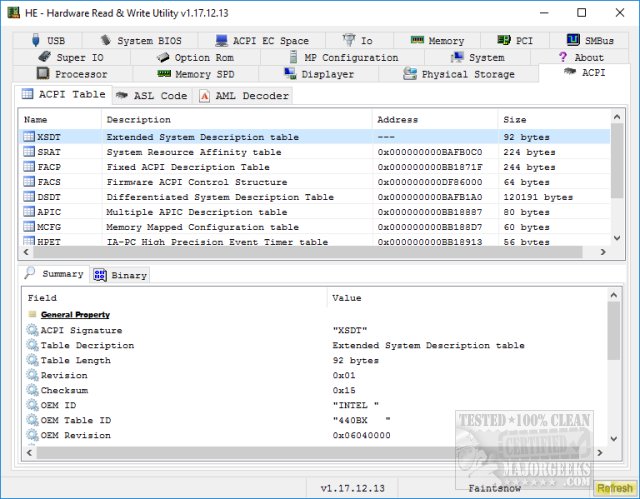Click the FACS row table icon
Image resolution: width=640 pixels, height=499 pixels.
coord(29,182)
